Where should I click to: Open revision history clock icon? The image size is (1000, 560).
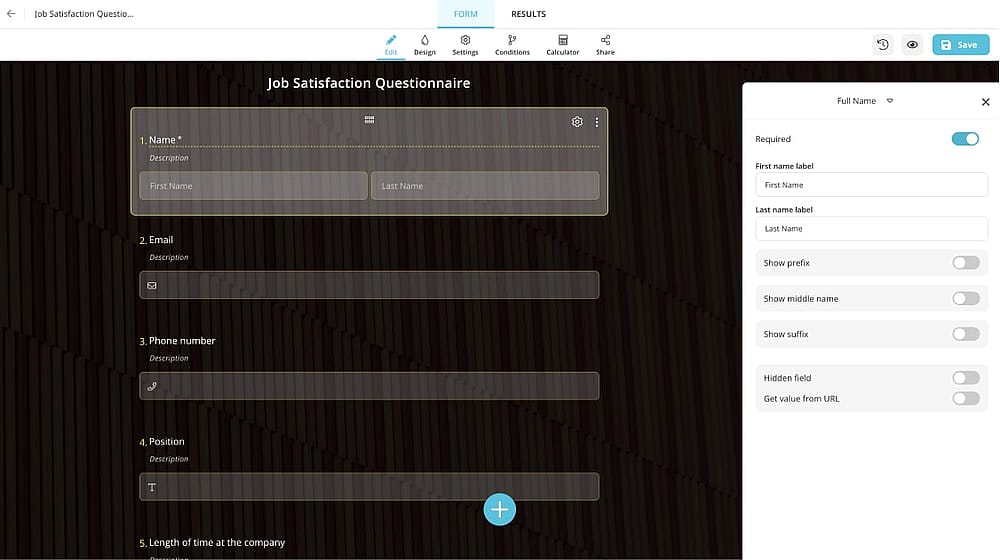tap(883, 45)
